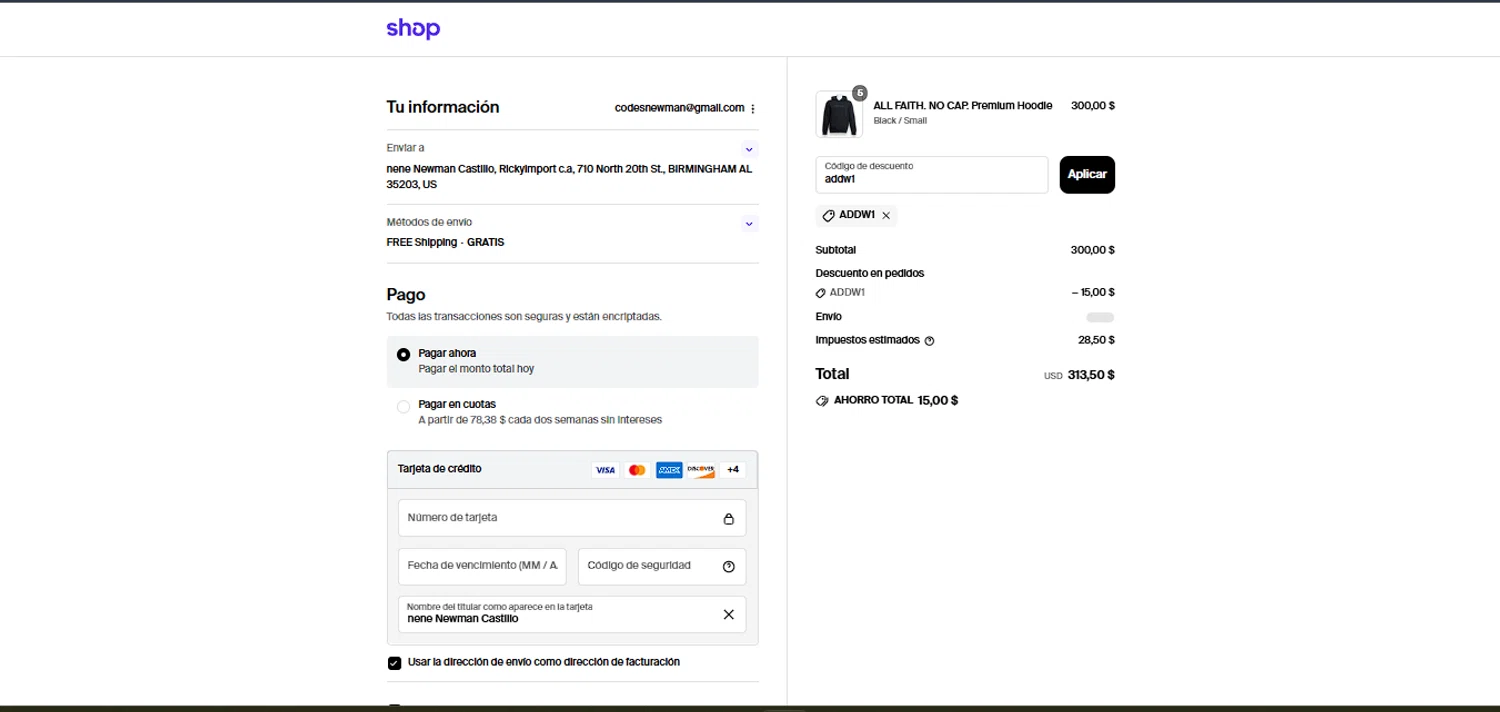Viewport: 1500px width, 712px height.
Task: Open the account options menu beside the email
Action: point(753,108)
